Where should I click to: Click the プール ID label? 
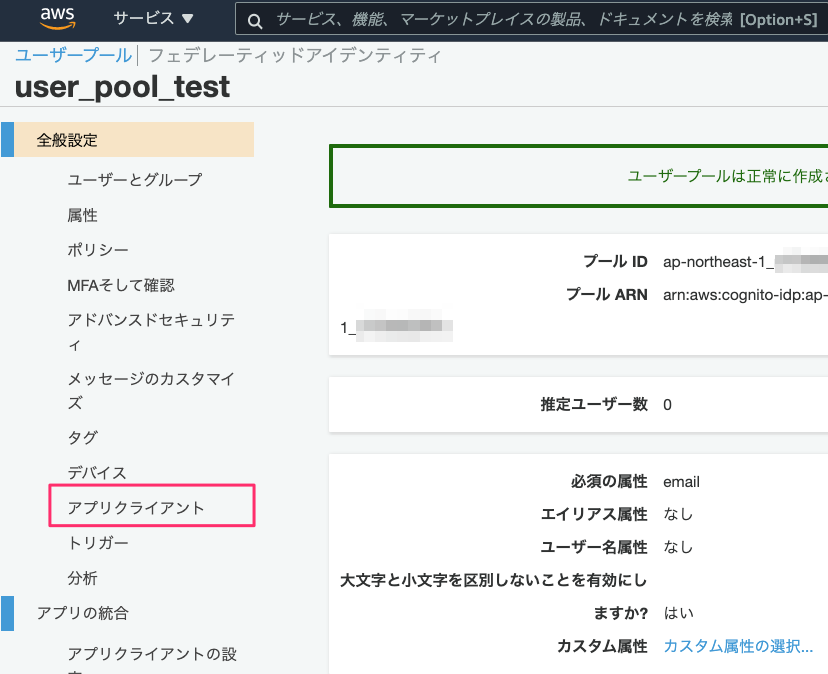pos(615,261)
